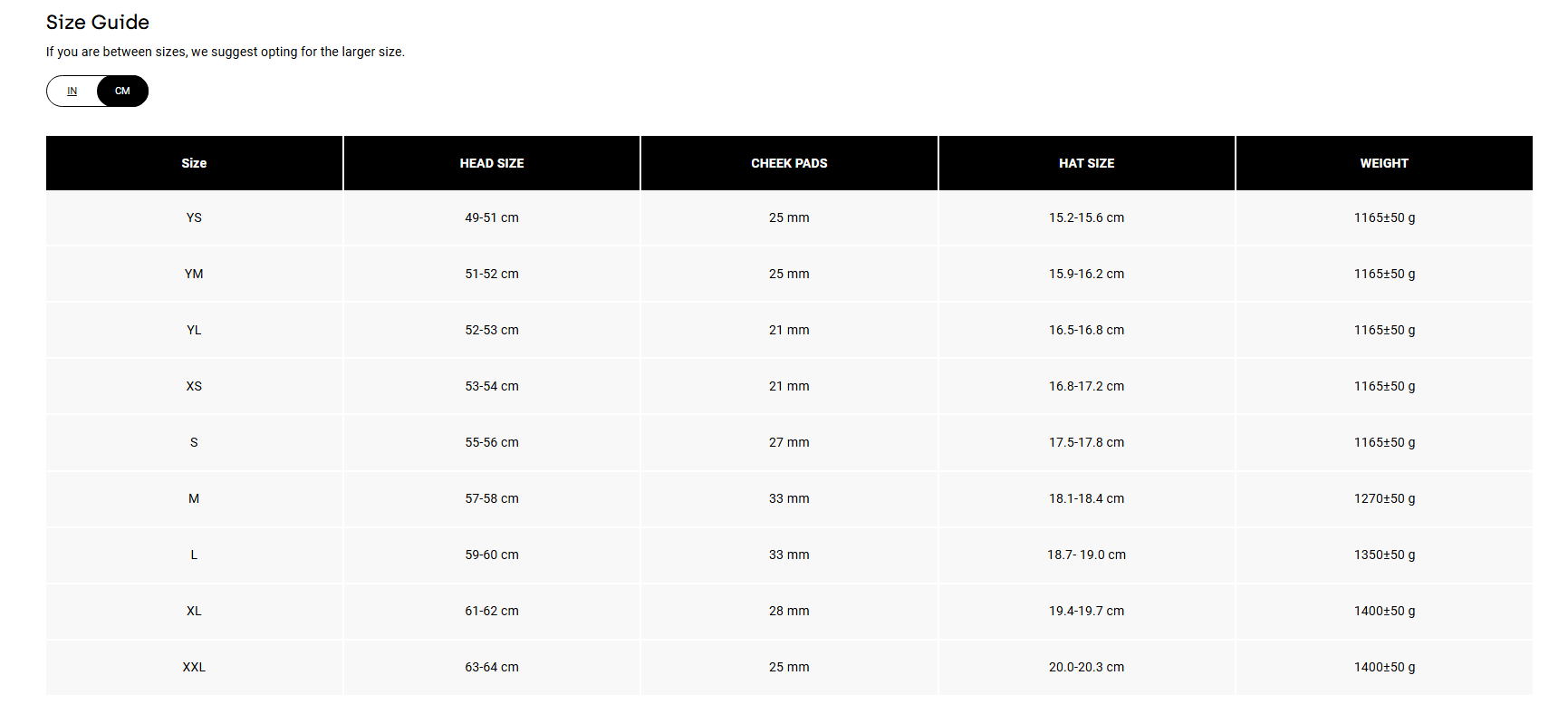Click the CHEEK PADS column header

788,163
